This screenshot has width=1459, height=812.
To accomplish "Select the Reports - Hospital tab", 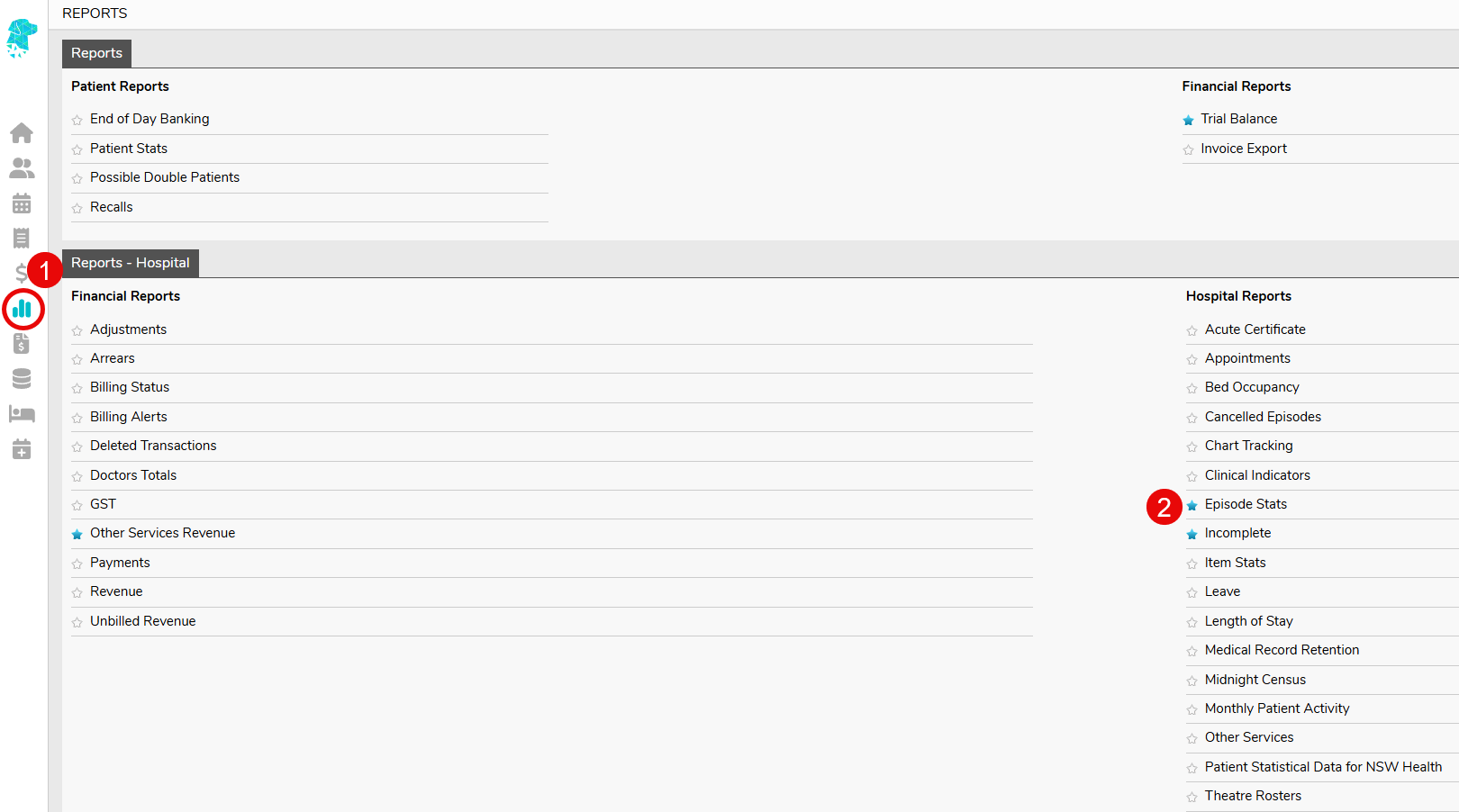I will tap(131, 263).
